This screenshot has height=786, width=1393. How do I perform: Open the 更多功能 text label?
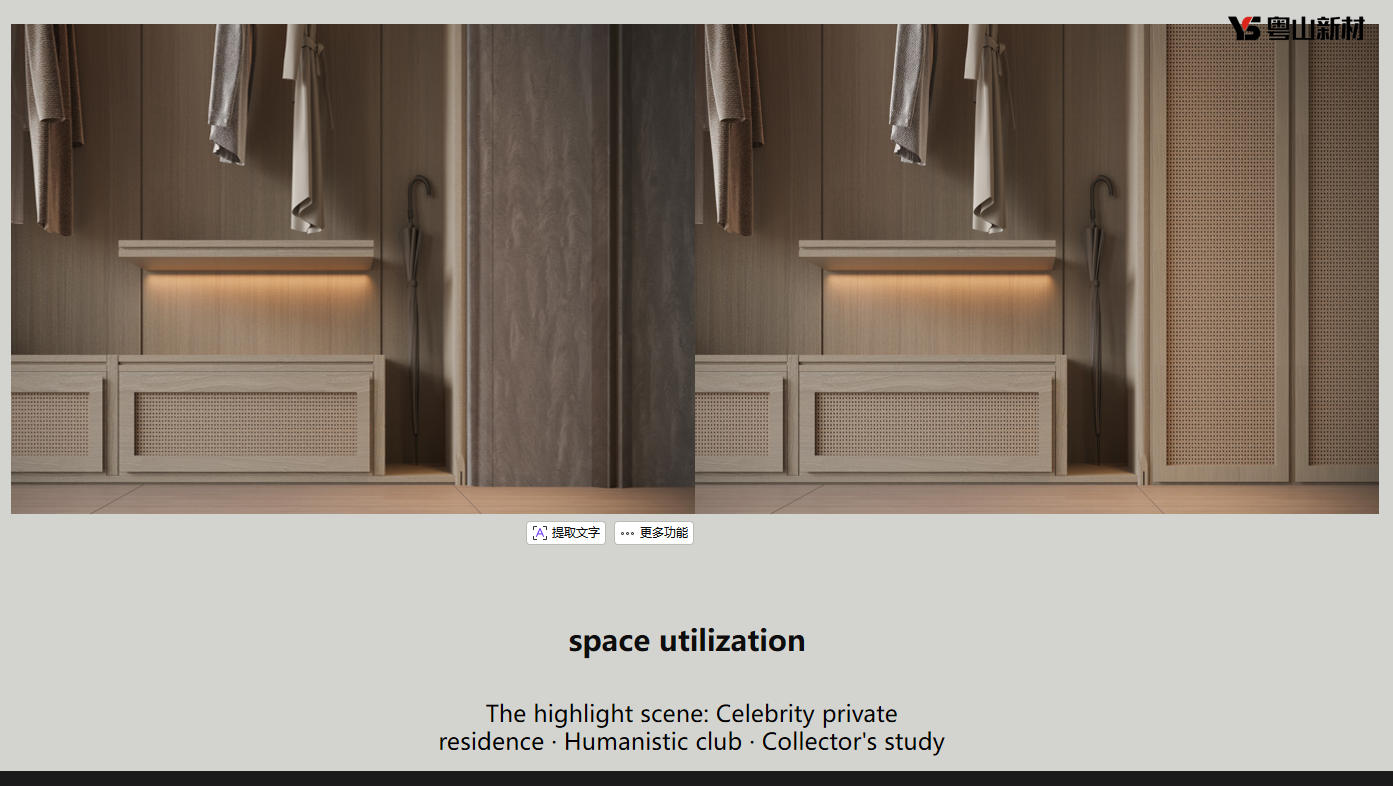click(664, 533)
